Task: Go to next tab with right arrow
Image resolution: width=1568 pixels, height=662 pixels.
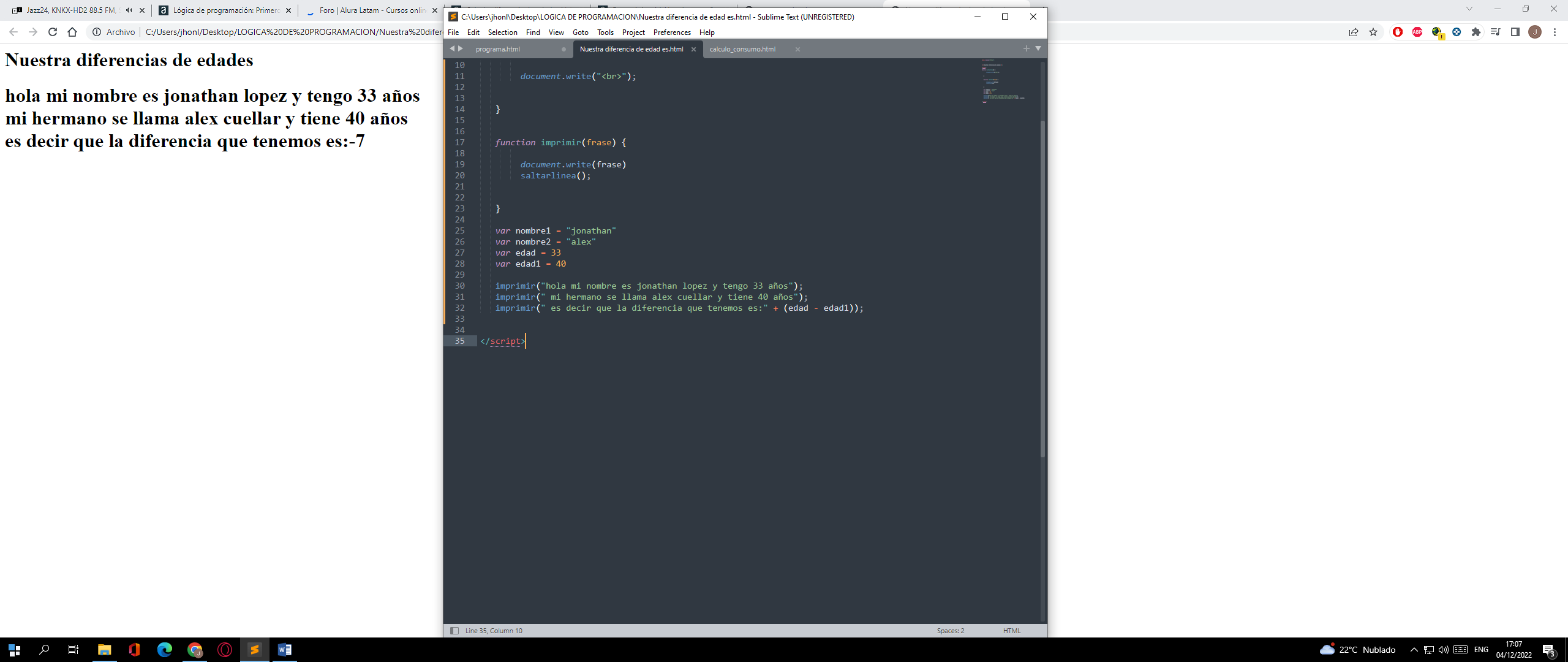Action: (x=461, y=48)
